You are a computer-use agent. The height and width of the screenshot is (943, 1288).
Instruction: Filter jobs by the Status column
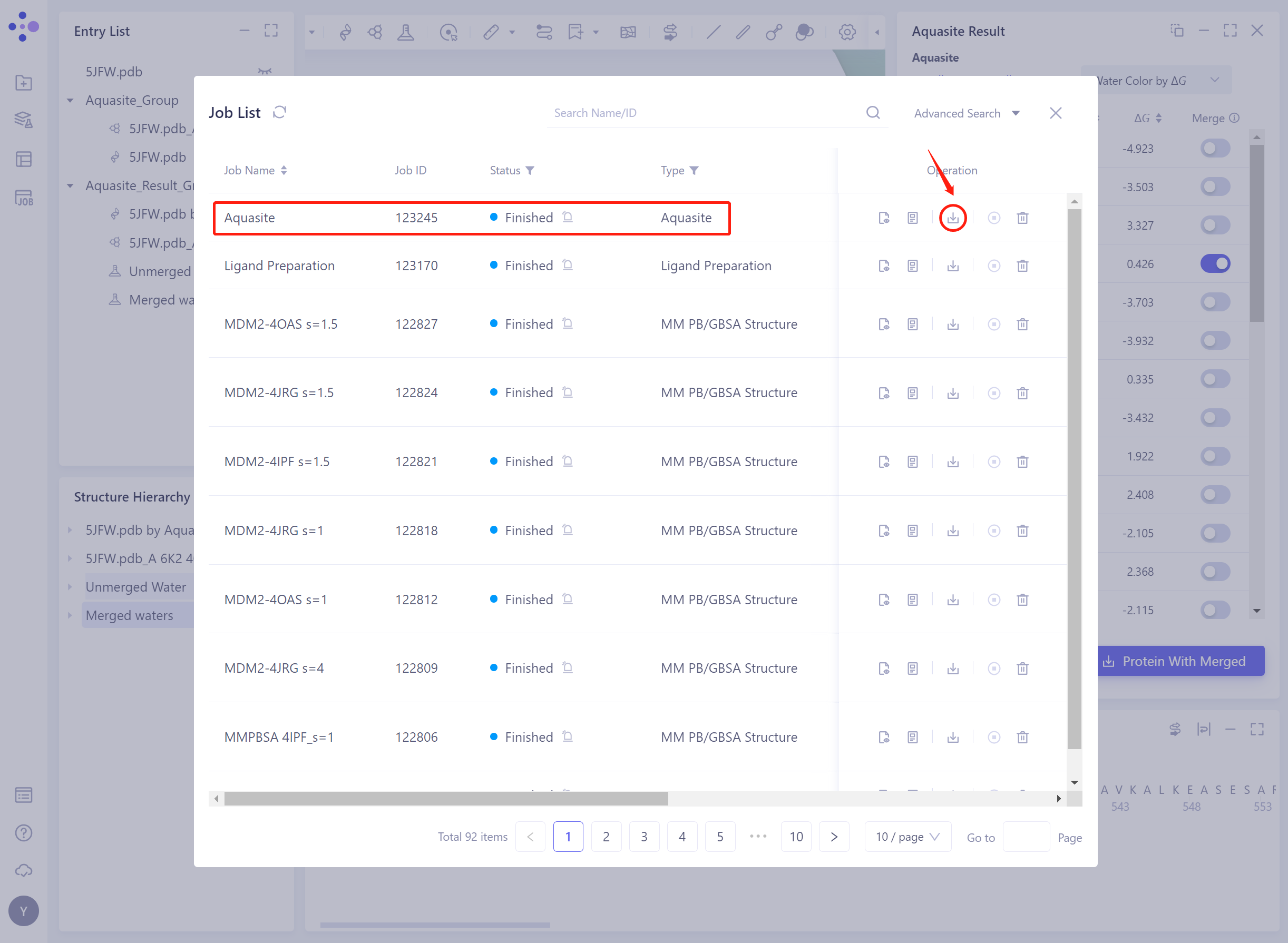coord(530,171)
